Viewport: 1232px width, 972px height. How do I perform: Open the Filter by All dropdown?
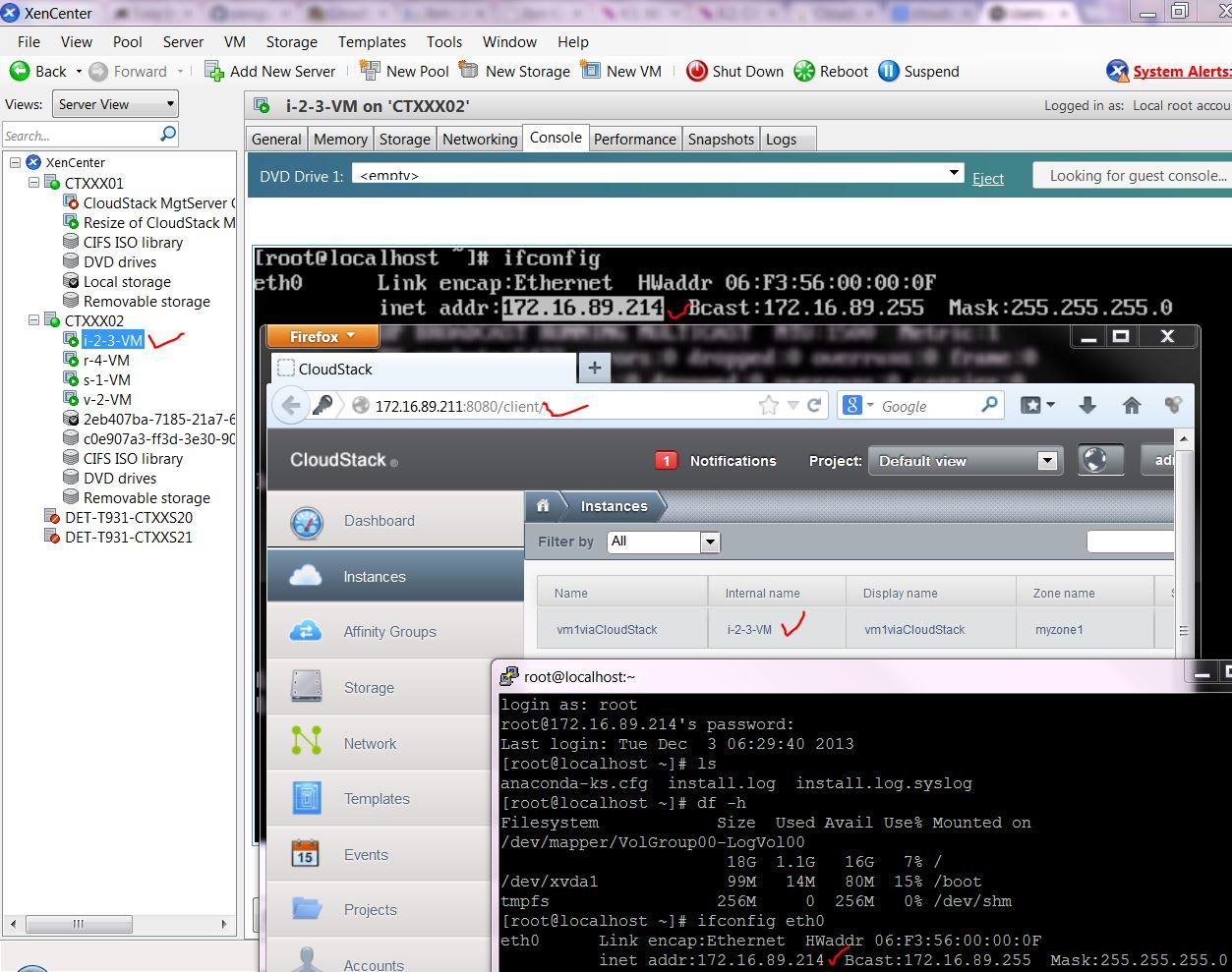point(664,542)
